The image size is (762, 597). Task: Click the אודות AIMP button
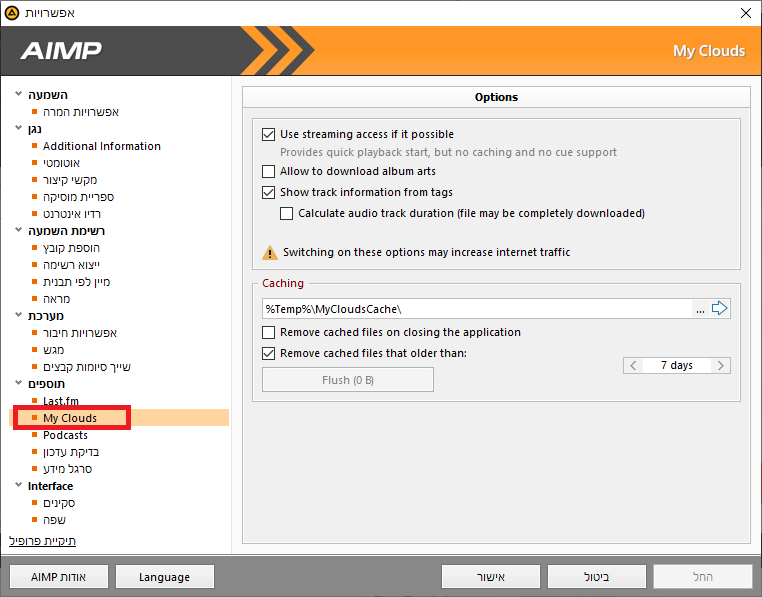59,577
